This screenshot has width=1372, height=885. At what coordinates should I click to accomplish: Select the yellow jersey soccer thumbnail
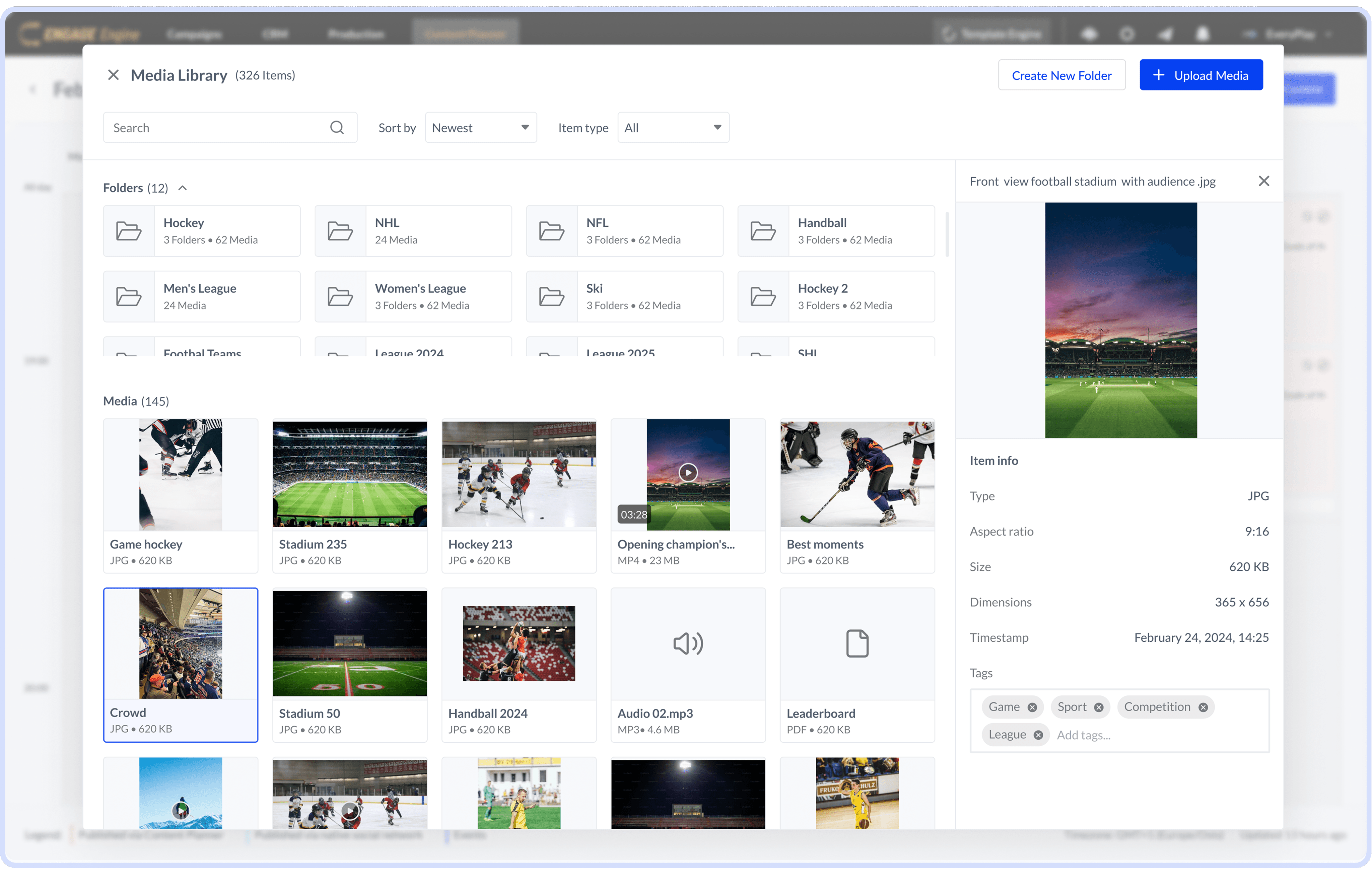(519, 793)
